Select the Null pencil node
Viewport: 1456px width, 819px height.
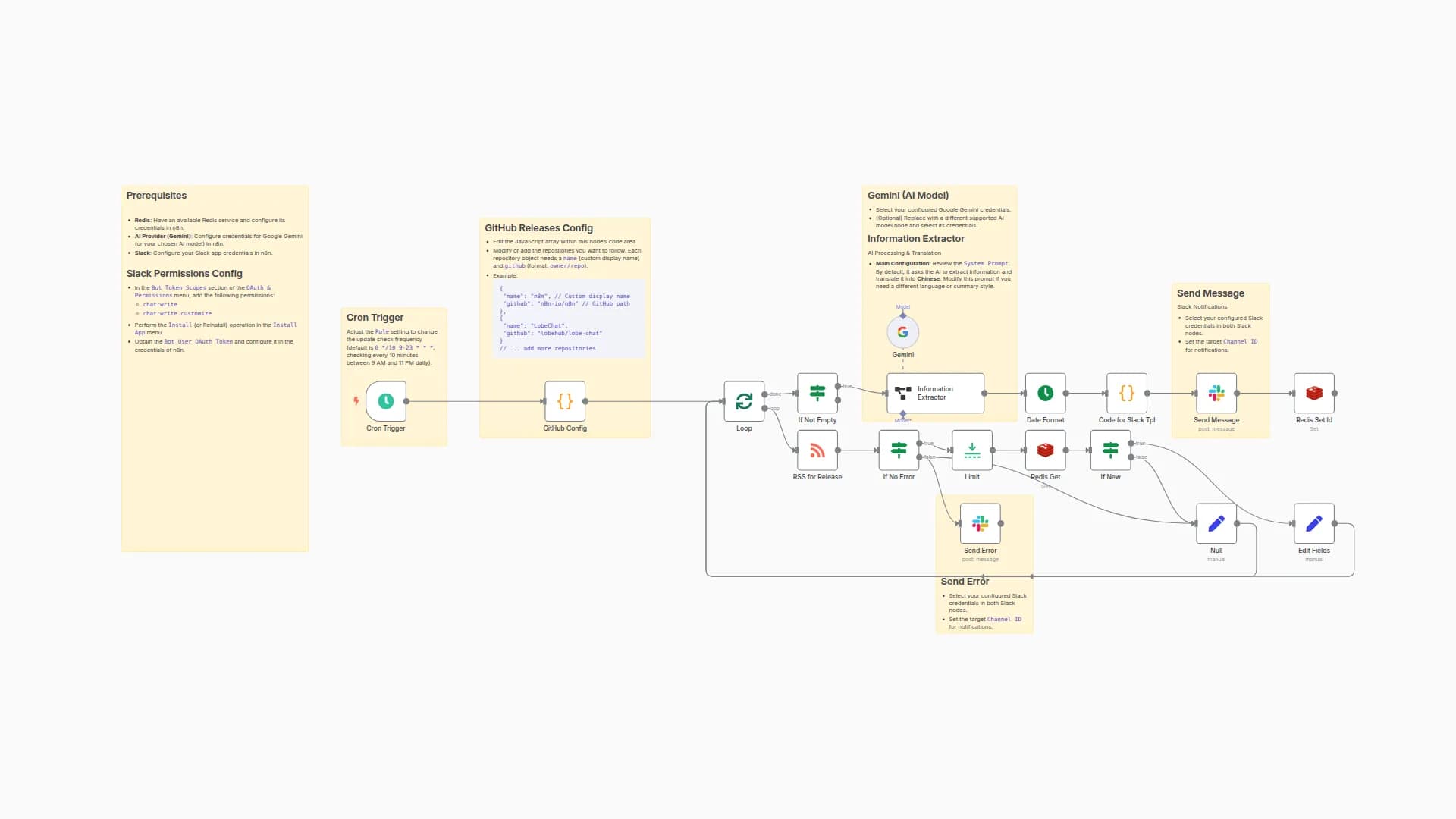tap(1216, 523)
